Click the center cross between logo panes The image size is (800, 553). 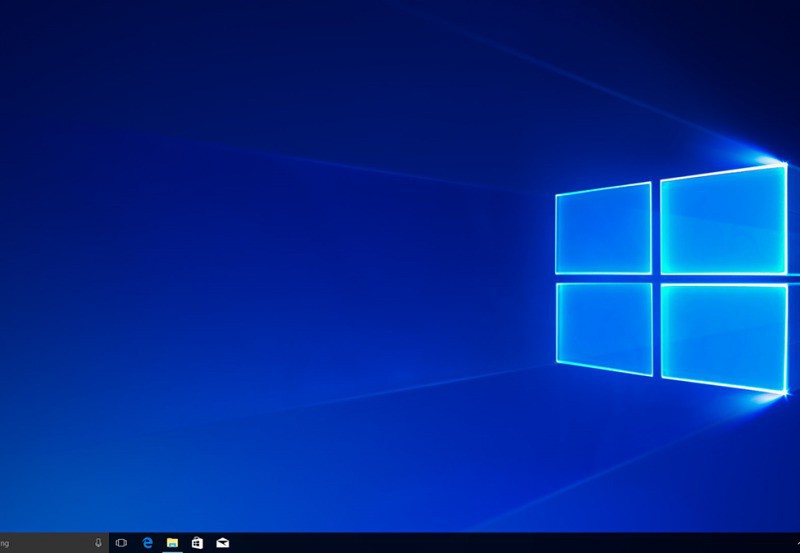pyautogui.click(x=656, y=278)
